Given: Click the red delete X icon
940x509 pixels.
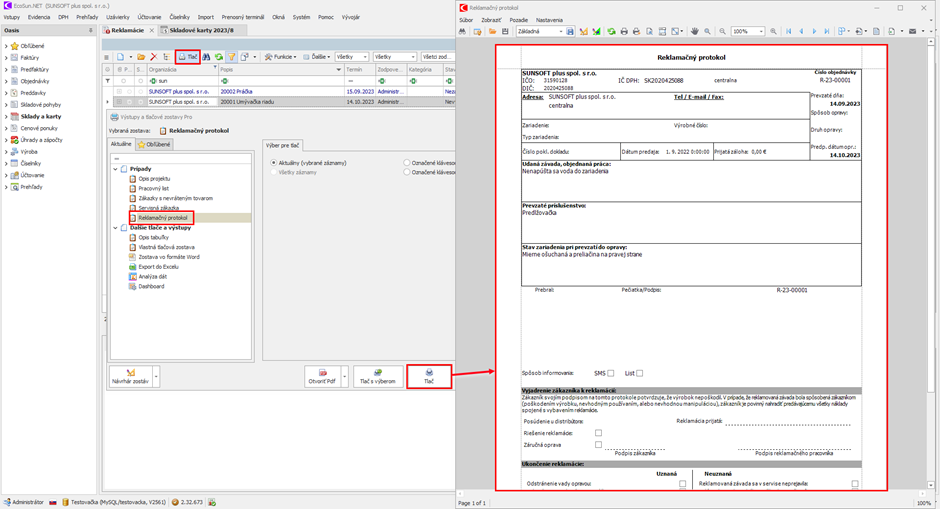Looking at the screenshot, I should [153, 57].
